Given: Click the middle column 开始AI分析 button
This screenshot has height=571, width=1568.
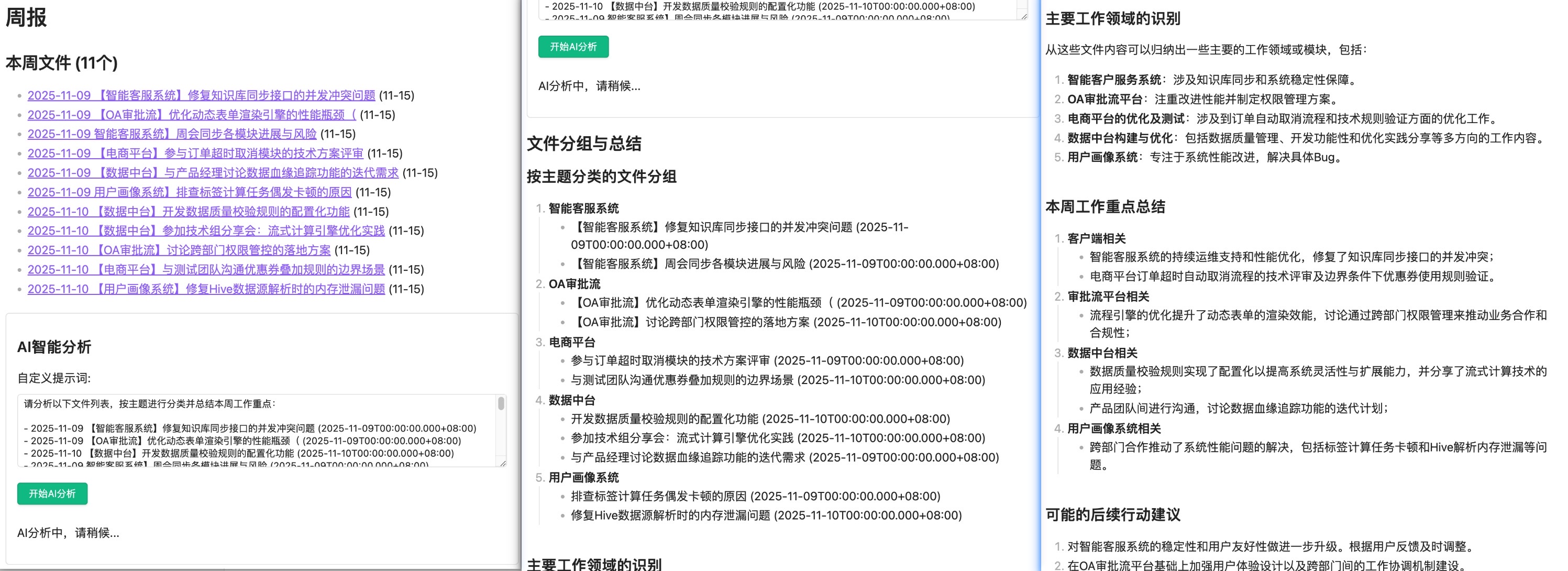Looking at the screenshot, I should [572, 46].
